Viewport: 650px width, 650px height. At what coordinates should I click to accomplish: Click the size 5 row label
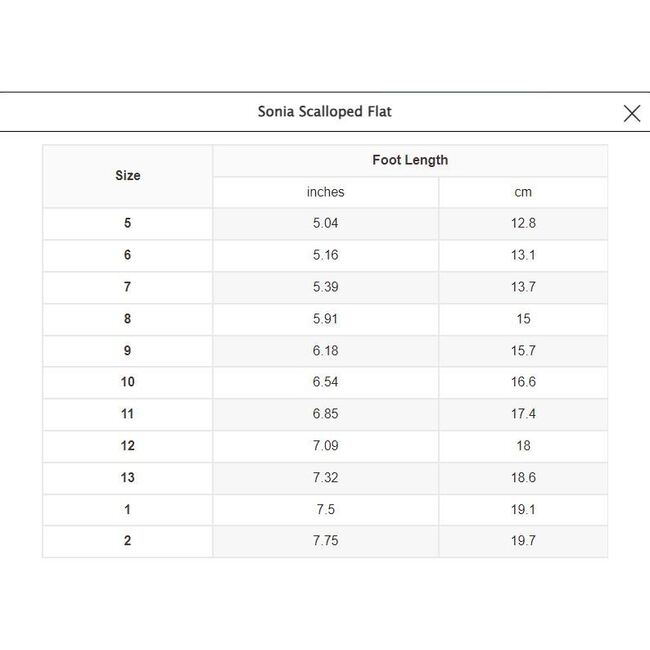[128, 223]
